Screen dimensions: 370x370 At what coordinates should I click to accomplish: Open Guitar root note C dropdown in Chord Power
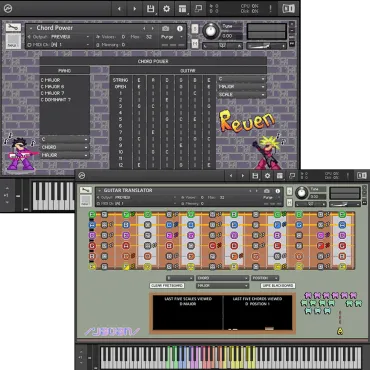241,79
